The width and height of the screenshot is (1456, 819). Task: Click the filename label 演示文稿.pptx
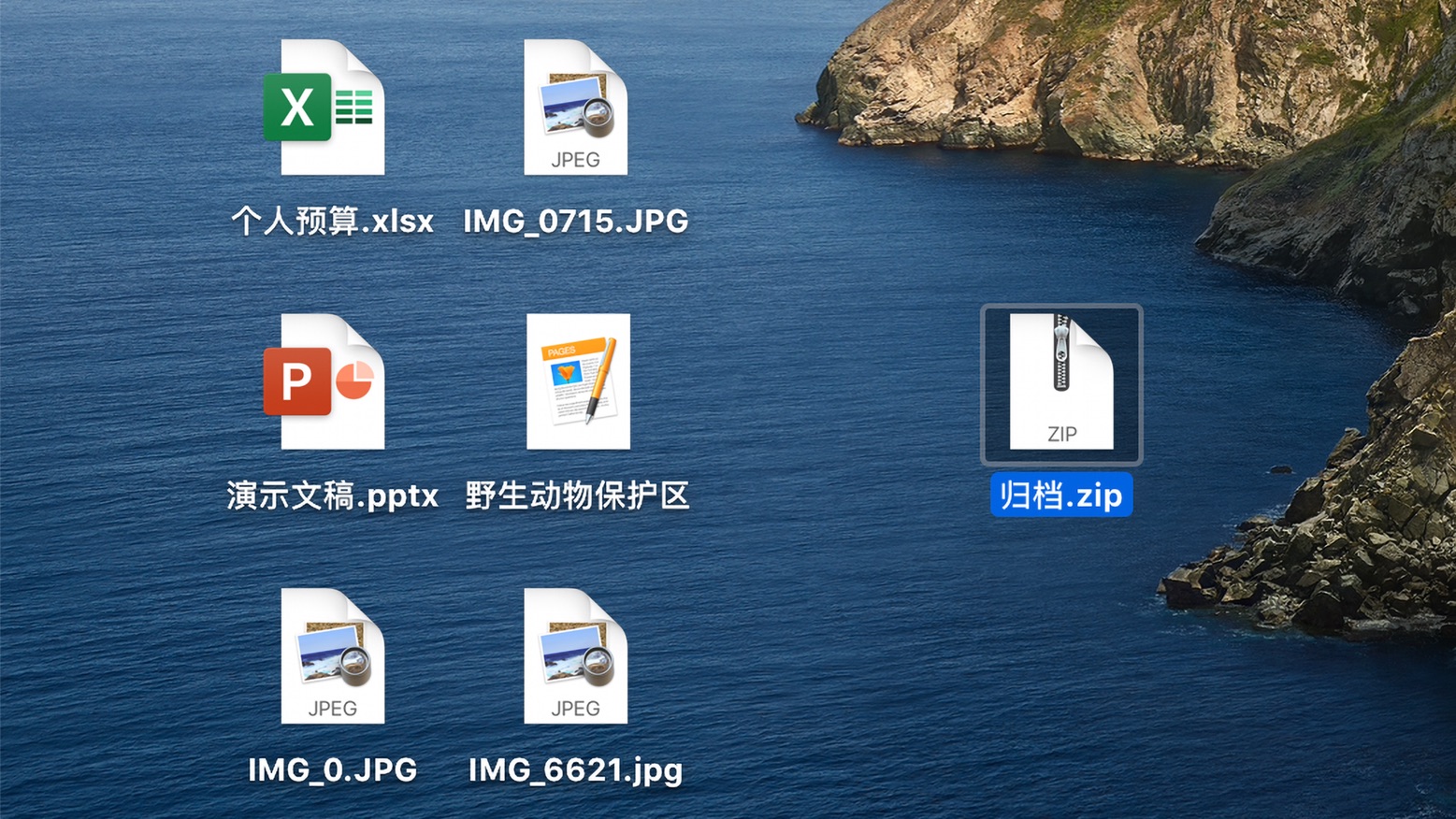[332, 496]
